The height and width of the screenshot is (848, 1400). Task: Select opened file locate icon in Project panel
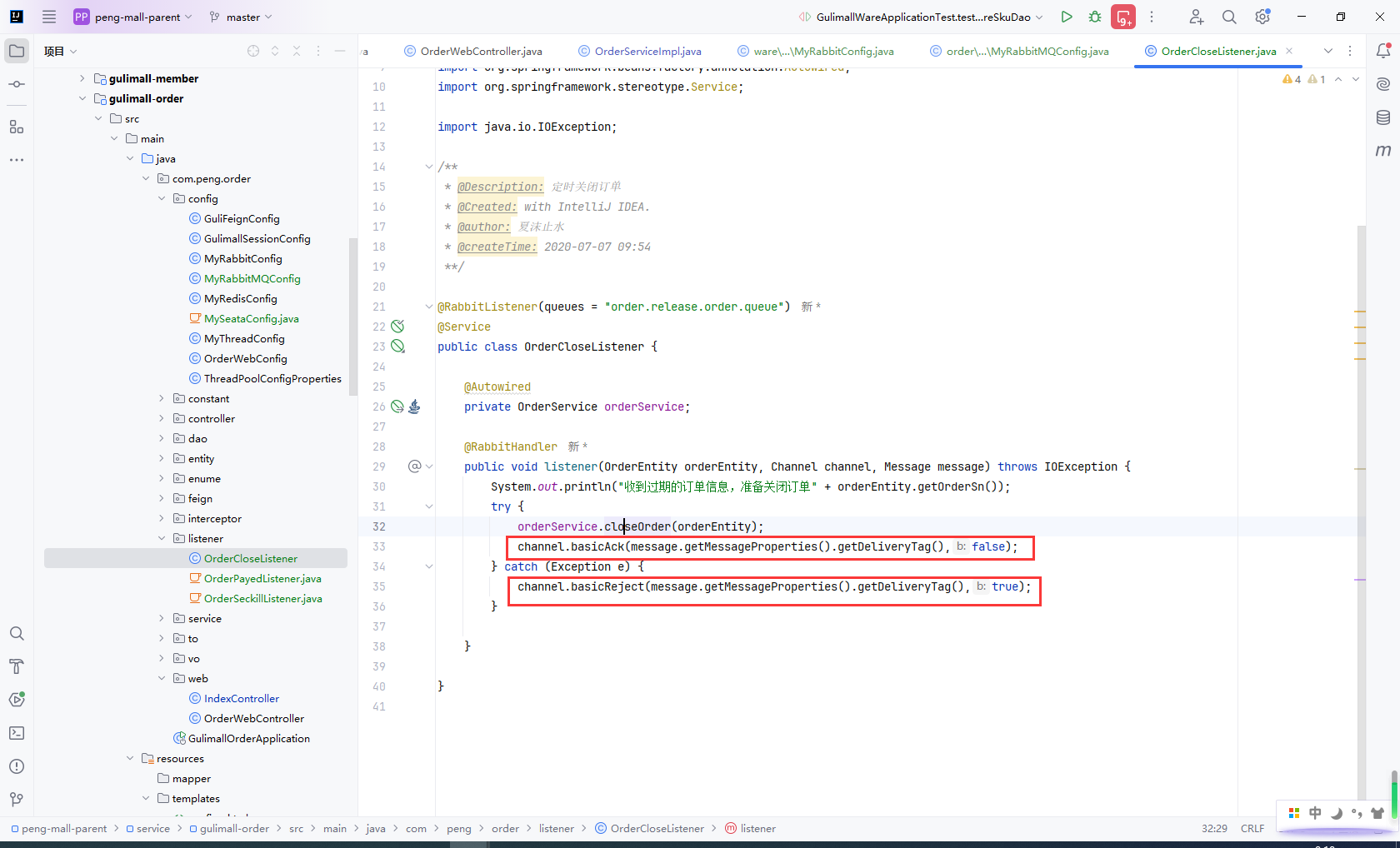[253, 51]
